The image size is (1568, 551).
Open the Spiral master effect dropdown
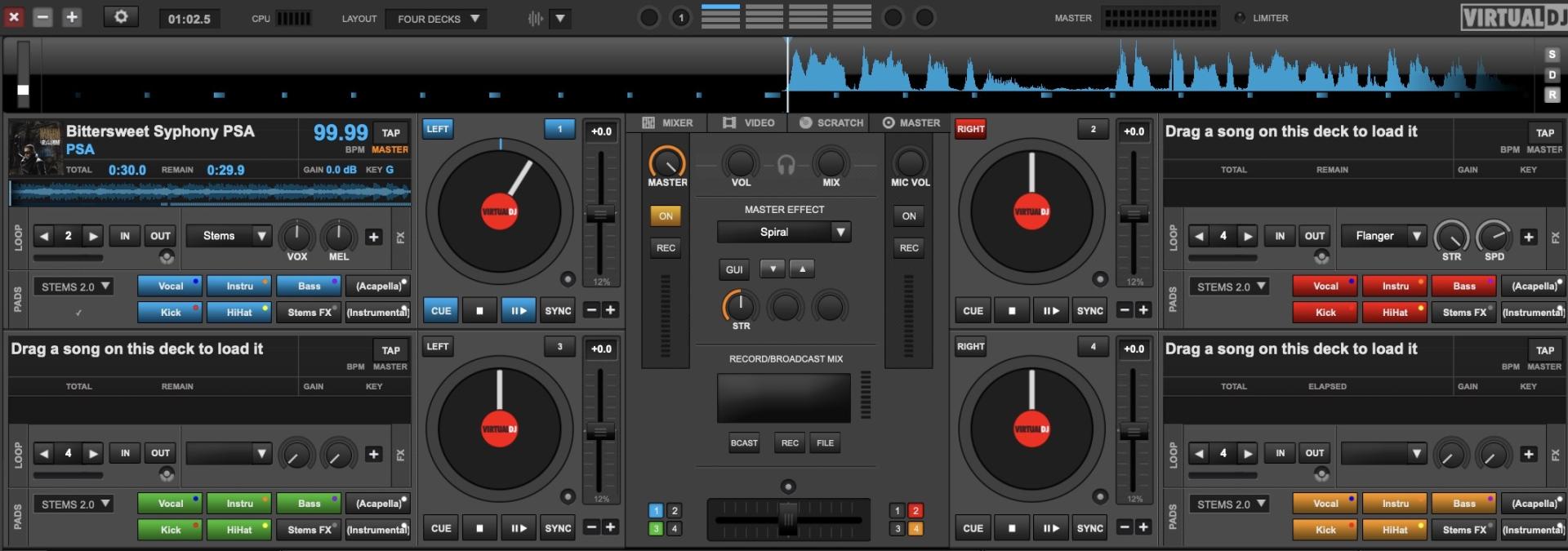784,232
